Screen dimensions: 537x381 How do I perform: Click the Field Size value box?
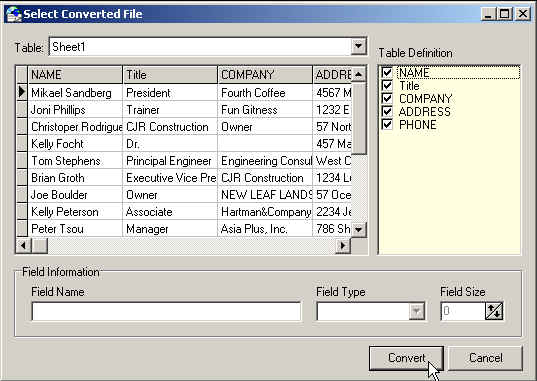pyautogui.click(x=463, y=311)
